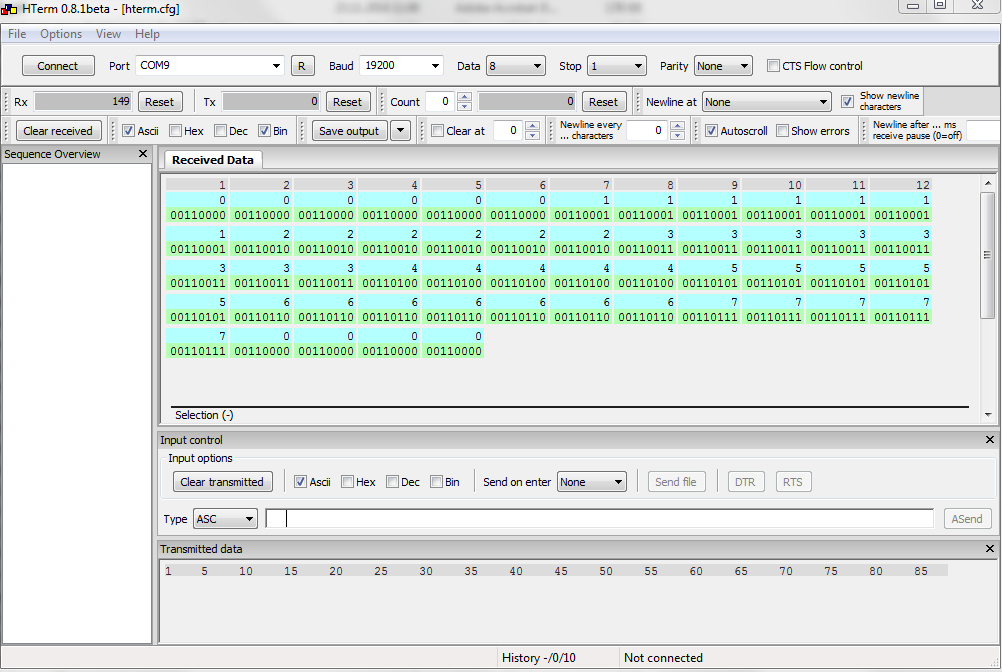Disable the Autoscroll checkbox
1002x672 pixels.
click(x=711, y=131)
